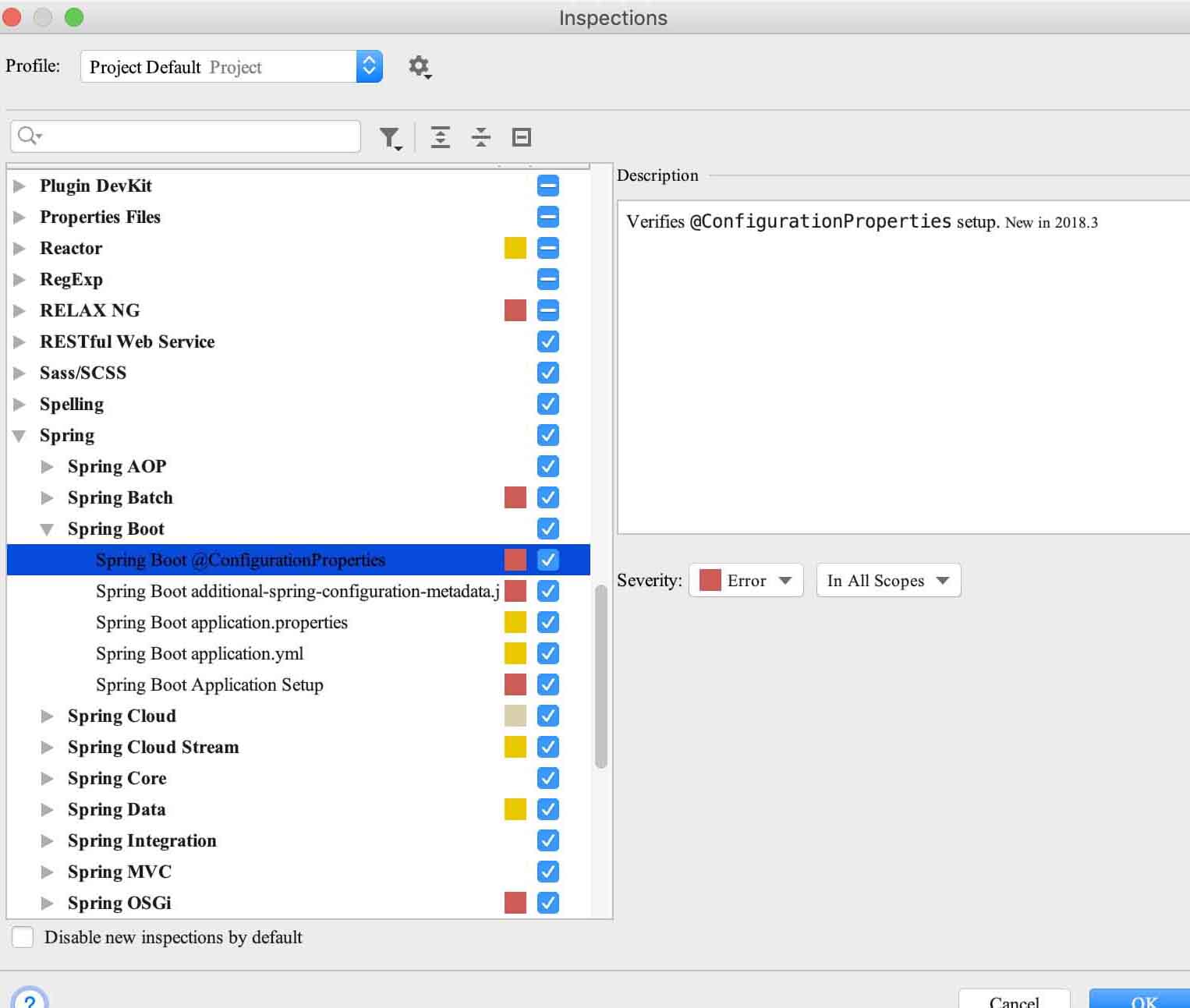This screenshot has height=1008, width=1190.
Task: Open the profile settings gear icon
Action: 420,67
